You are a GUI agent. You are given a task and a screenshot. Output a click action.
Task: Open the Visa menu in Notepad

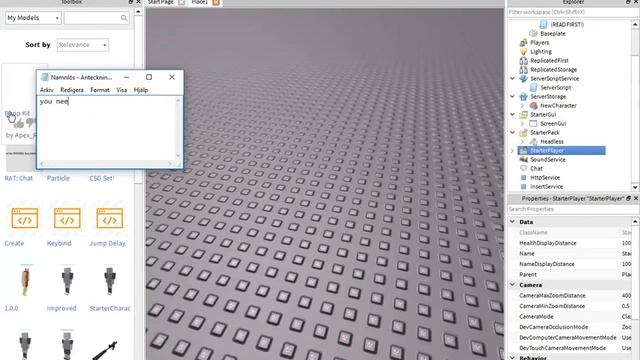[x=122, y=90]
